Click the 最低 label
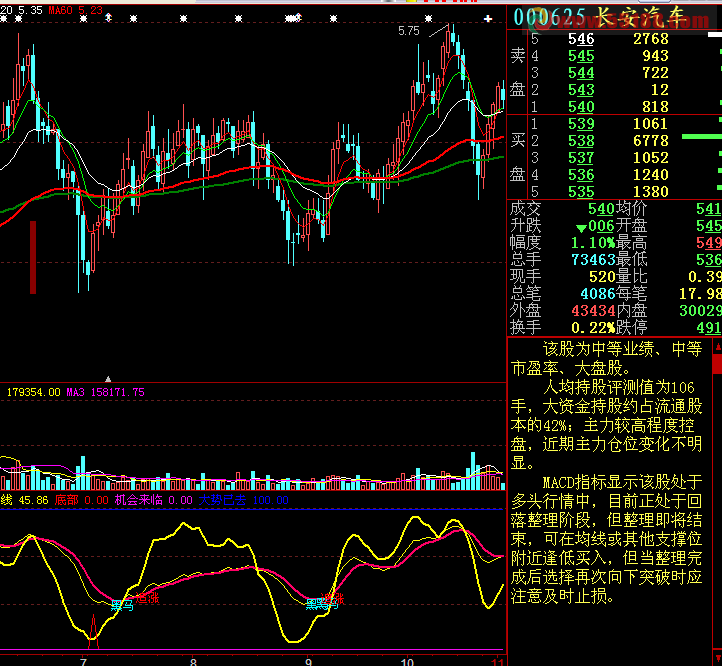This screenshot has width=722, height=666. point(631,260)
